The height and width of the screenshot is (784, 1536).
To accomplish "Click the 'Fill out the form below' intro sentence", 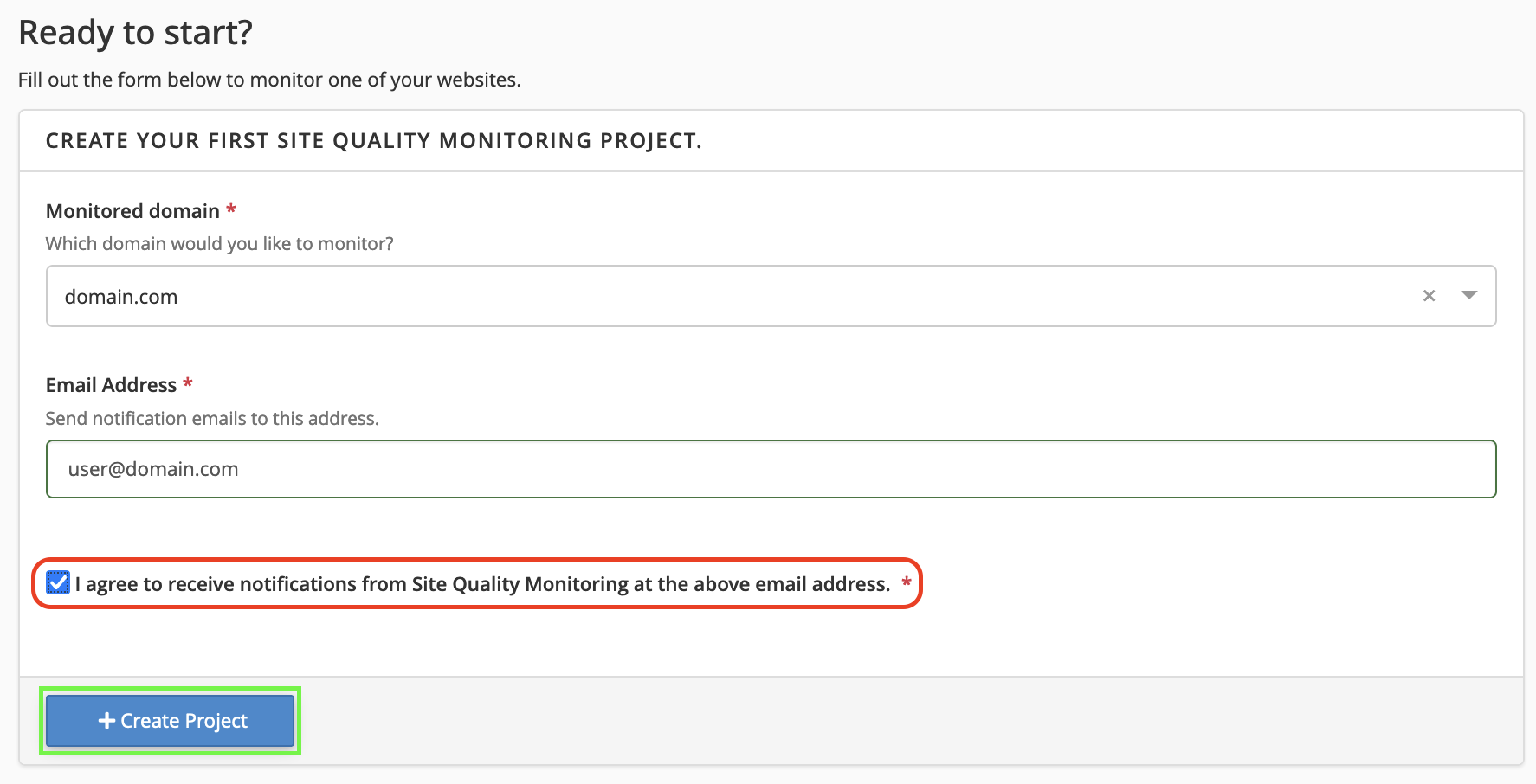I will tap(269, 80).
